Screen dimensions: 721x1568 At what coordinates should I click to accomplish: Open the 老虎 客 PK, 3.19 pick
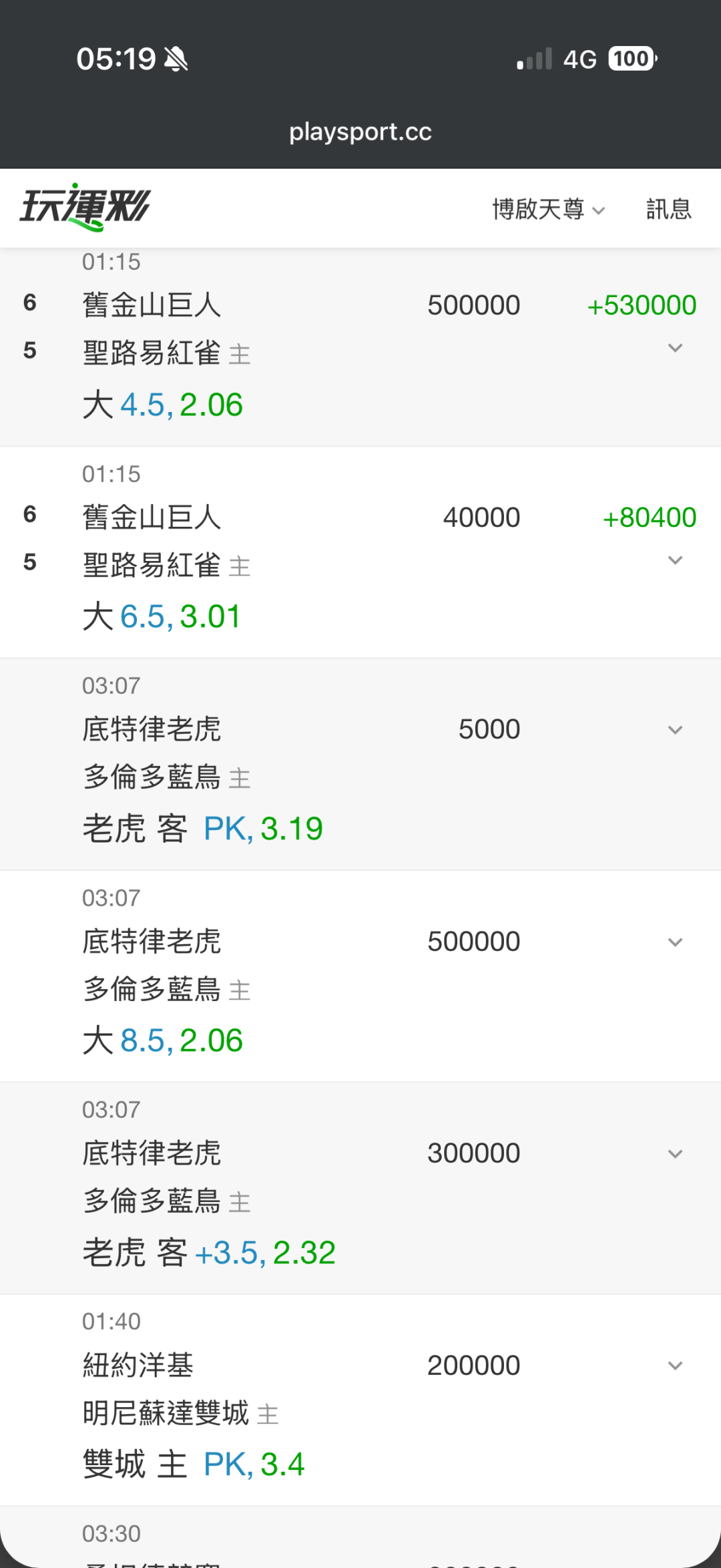pos(203,829)
